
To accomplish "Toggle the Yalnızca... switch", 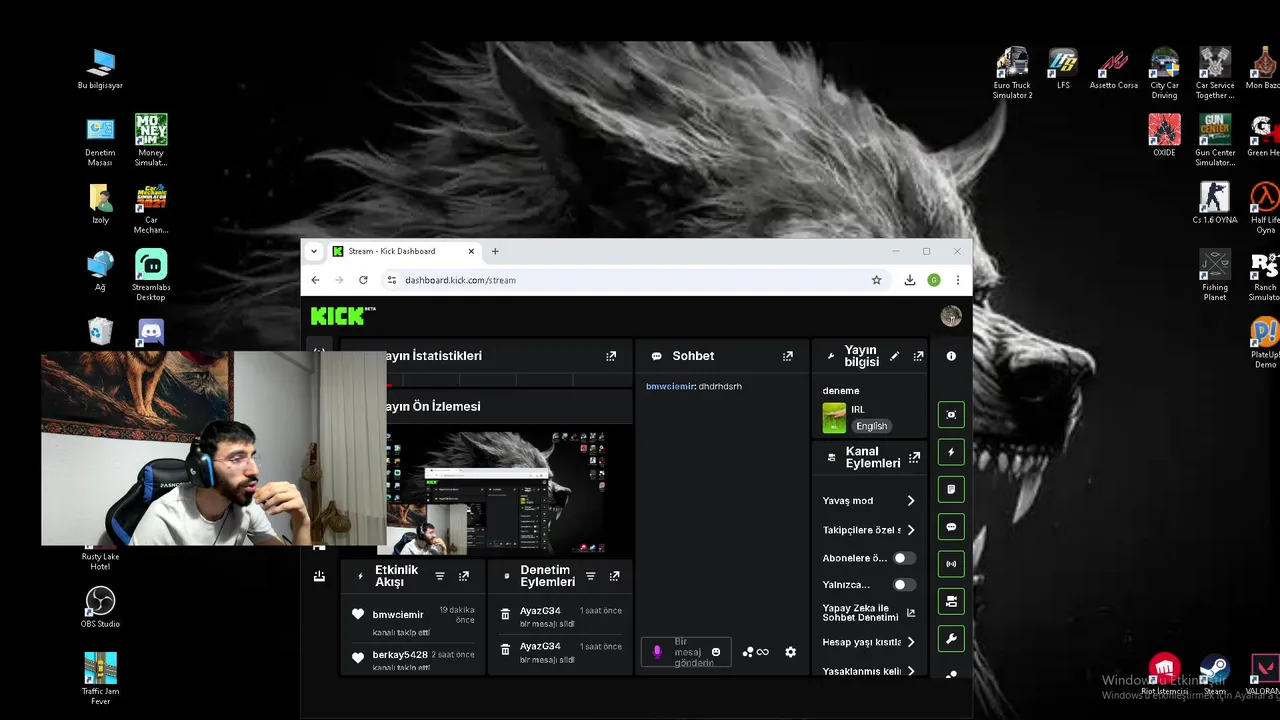I will coord(904,585).
